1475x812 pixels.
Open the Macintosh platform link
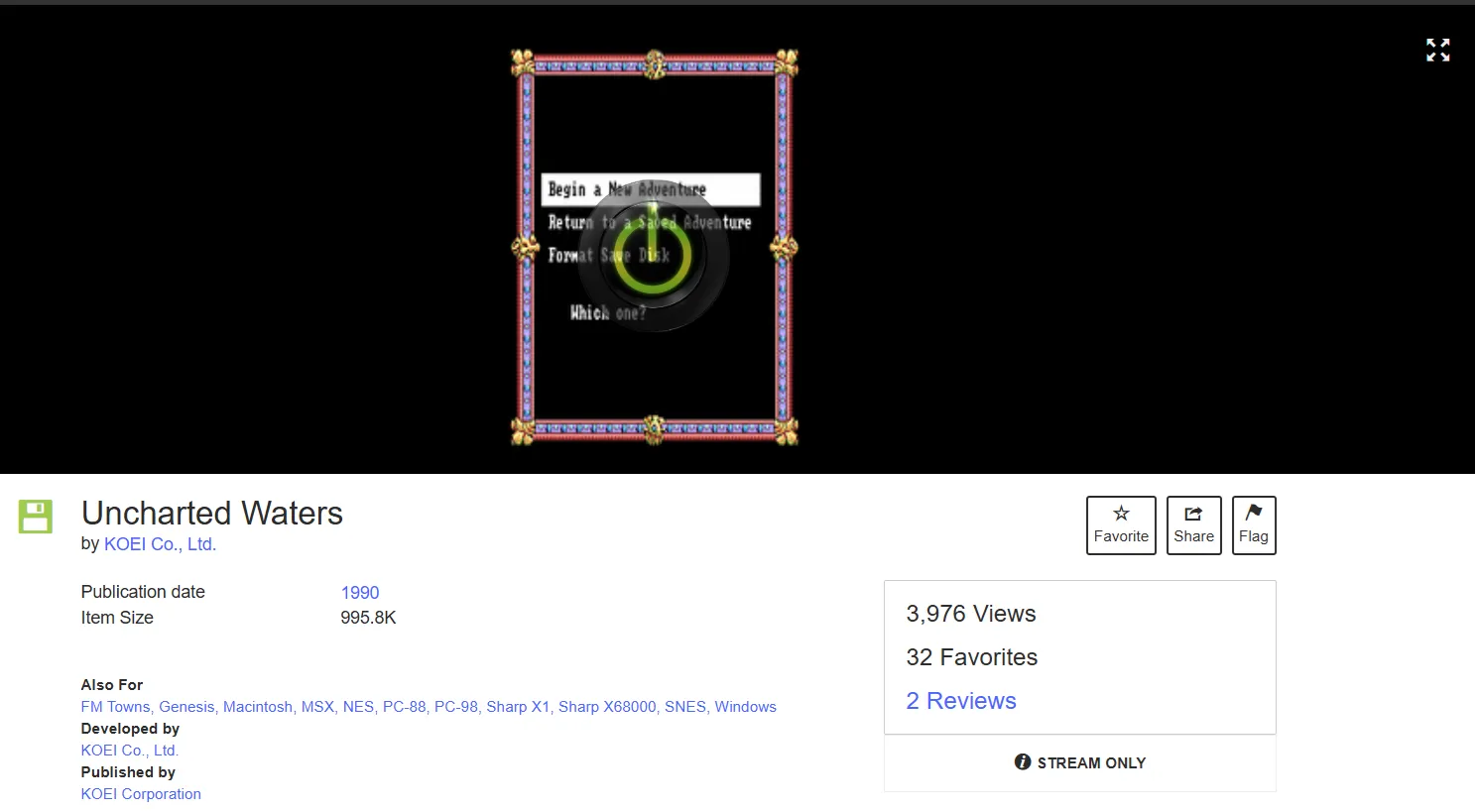click(x=258, y=707)
